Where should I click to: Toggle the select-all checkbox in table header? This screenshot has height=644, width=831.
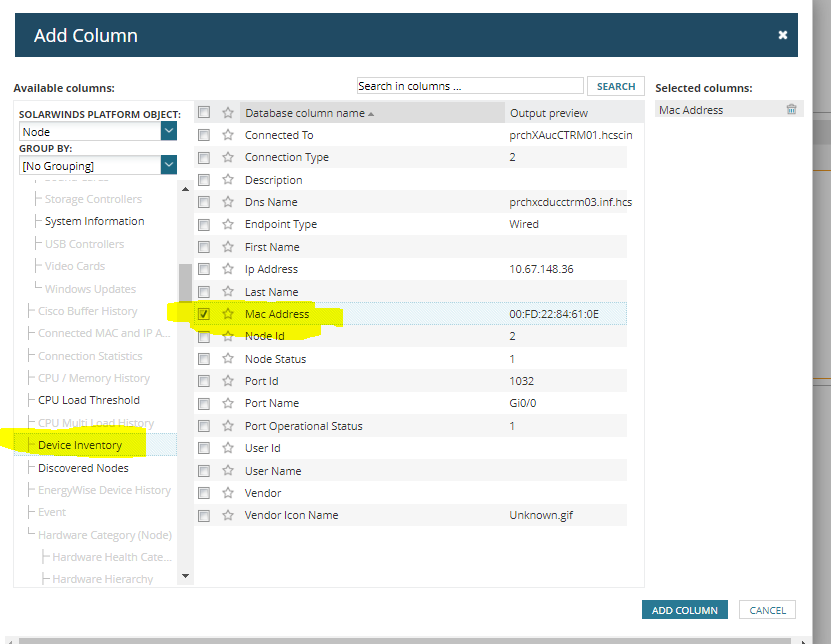tap(204, 112)
